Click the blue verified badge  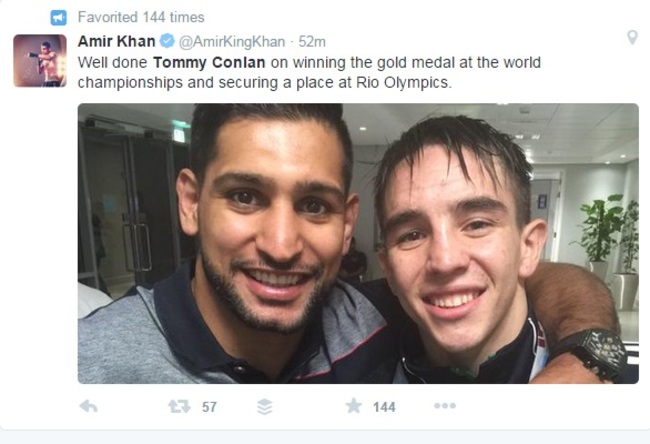pos(167,41)
